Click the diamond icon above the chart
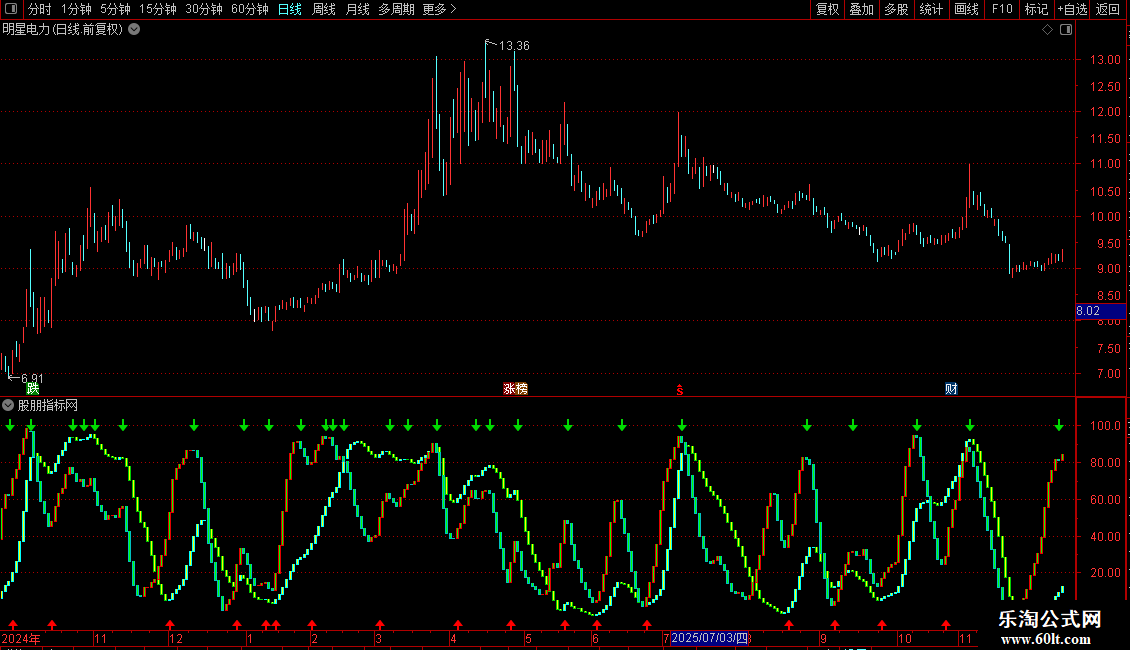This screenshot has width=1130, height=650. coord(1047,30)
